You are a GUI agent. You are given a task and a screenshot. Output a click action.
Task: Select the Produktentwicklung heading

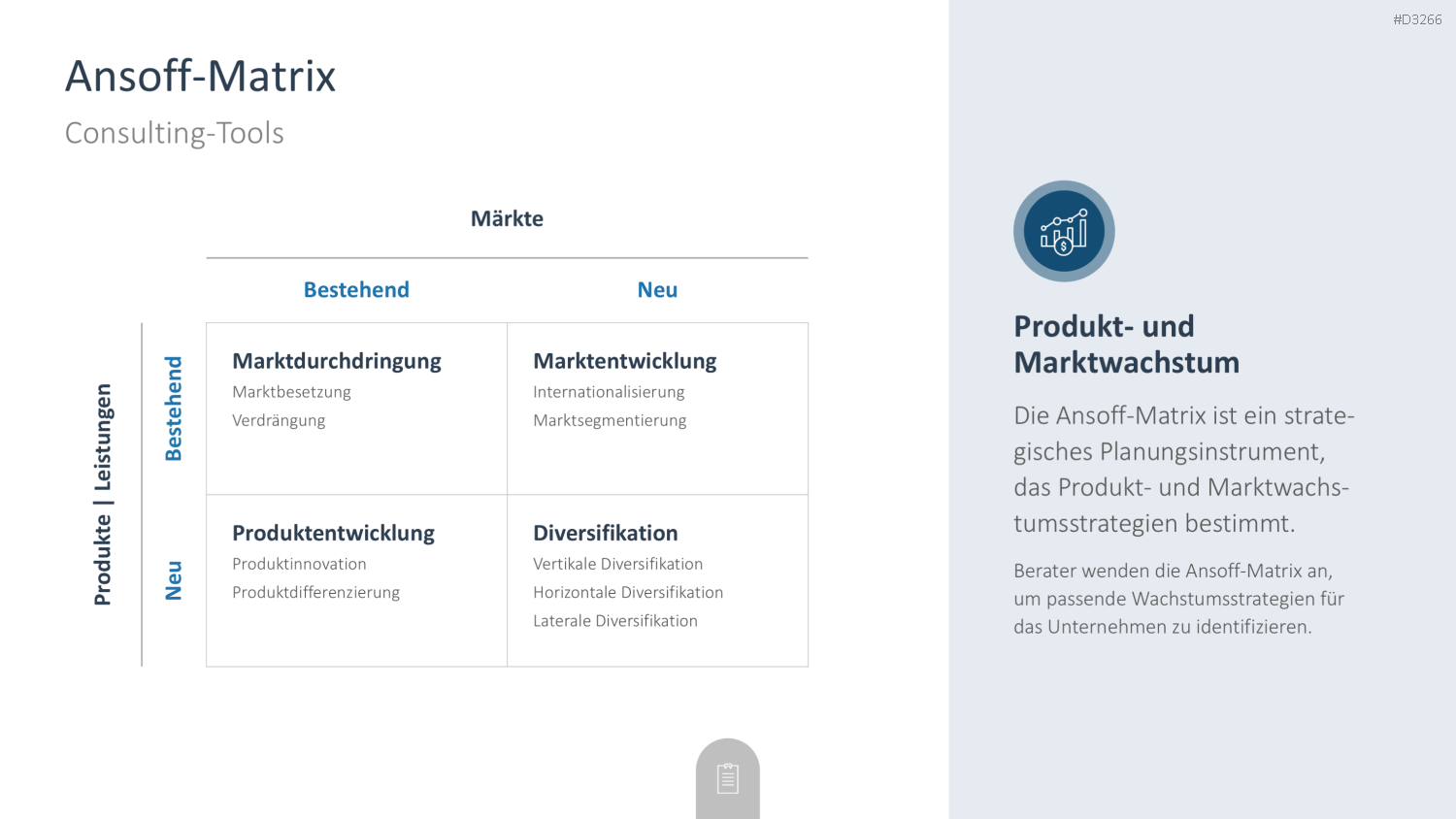(x=333, y=533)
